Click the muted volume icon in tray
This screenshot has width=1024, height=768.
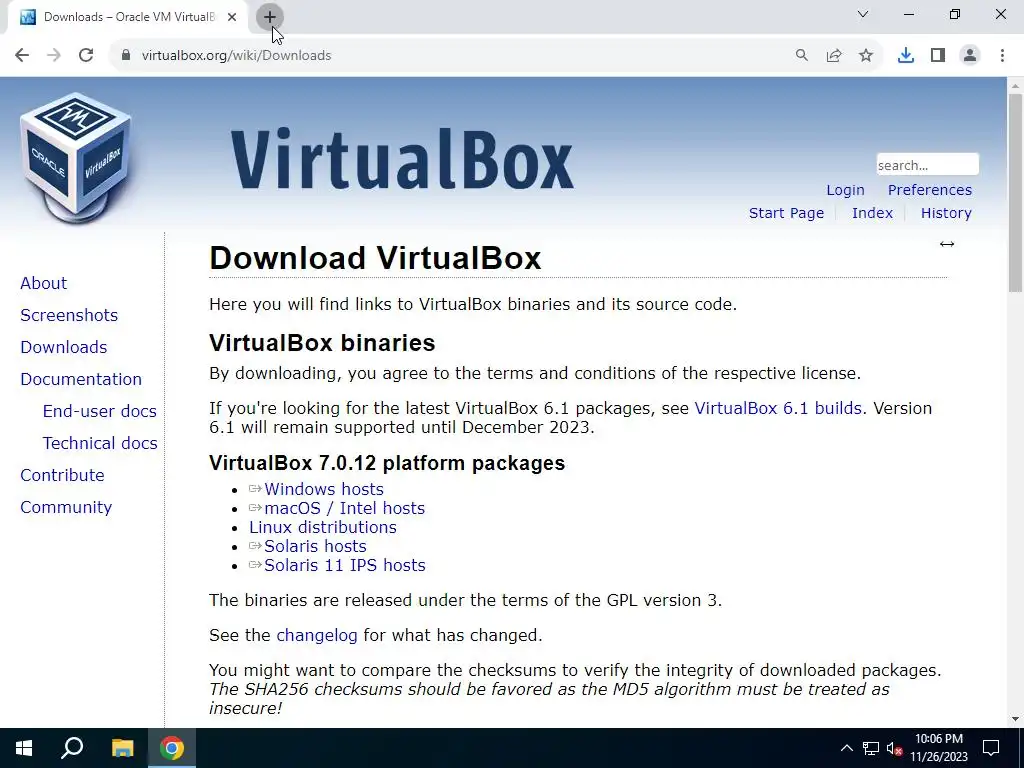point(895,748)
